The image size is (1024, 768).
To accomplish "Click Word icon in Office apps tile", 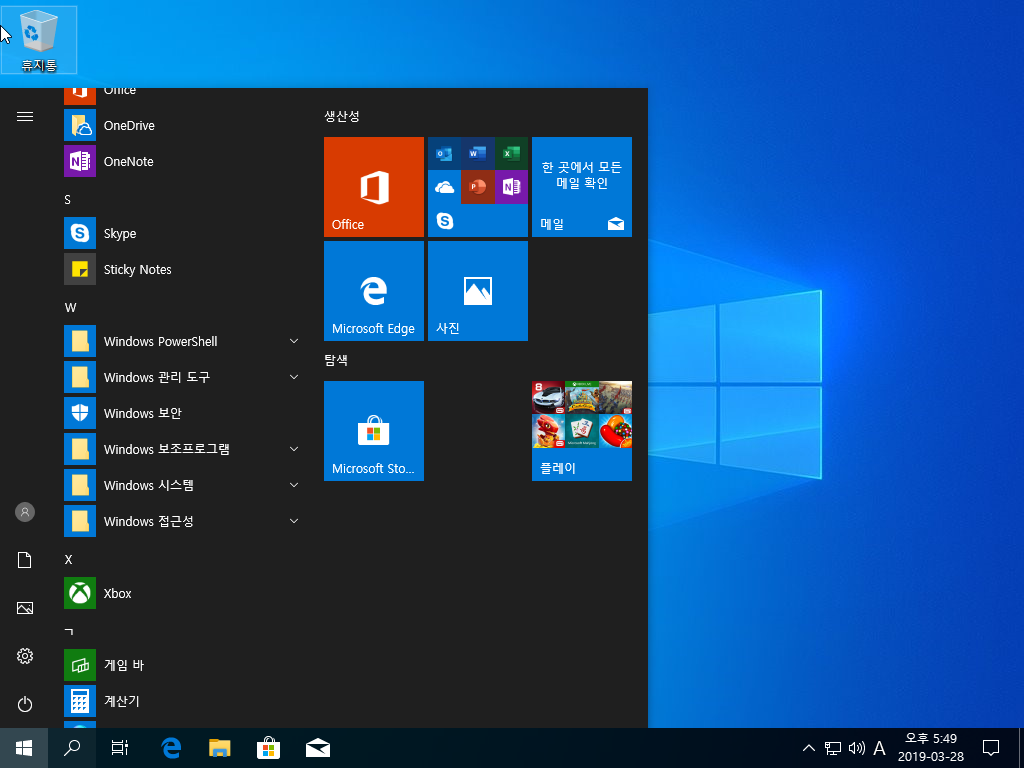I will (477, 154).
